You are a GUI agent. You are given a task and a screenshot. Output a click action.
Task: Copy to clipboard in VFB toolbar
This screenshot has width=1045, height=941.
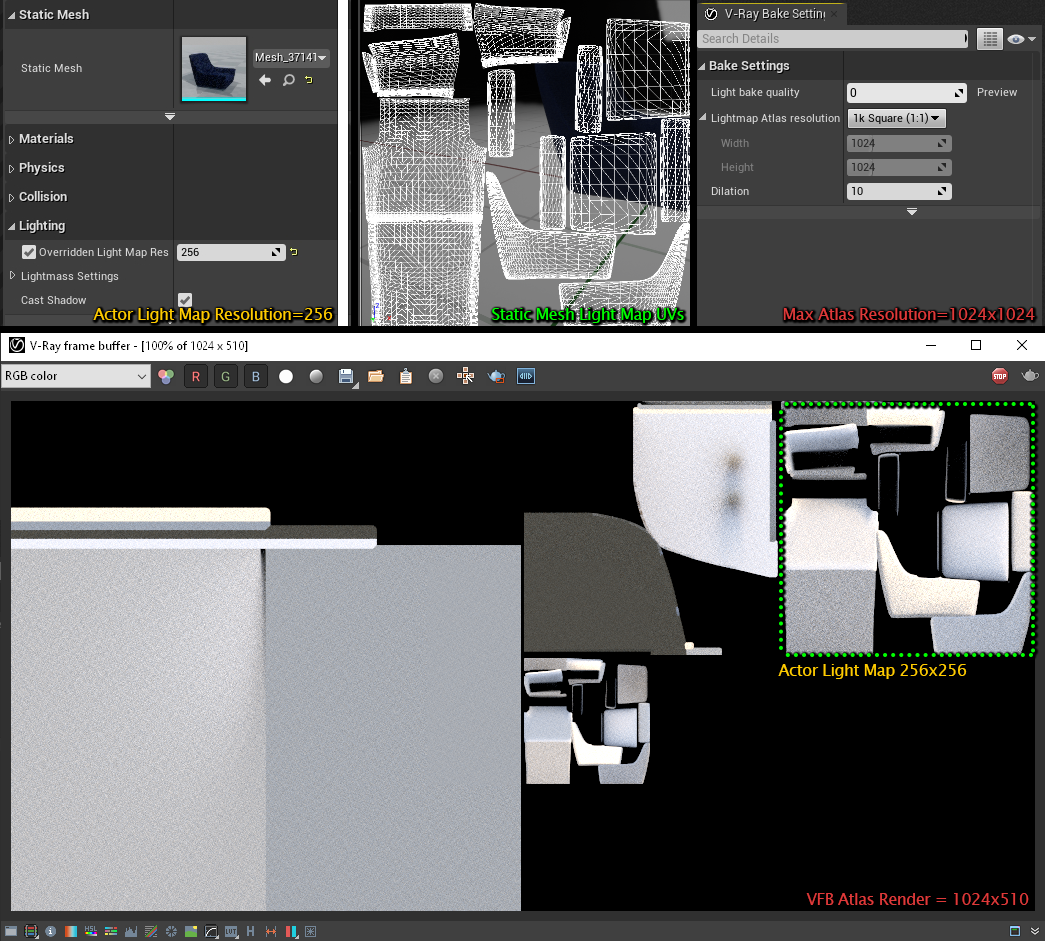coord(406,377)
